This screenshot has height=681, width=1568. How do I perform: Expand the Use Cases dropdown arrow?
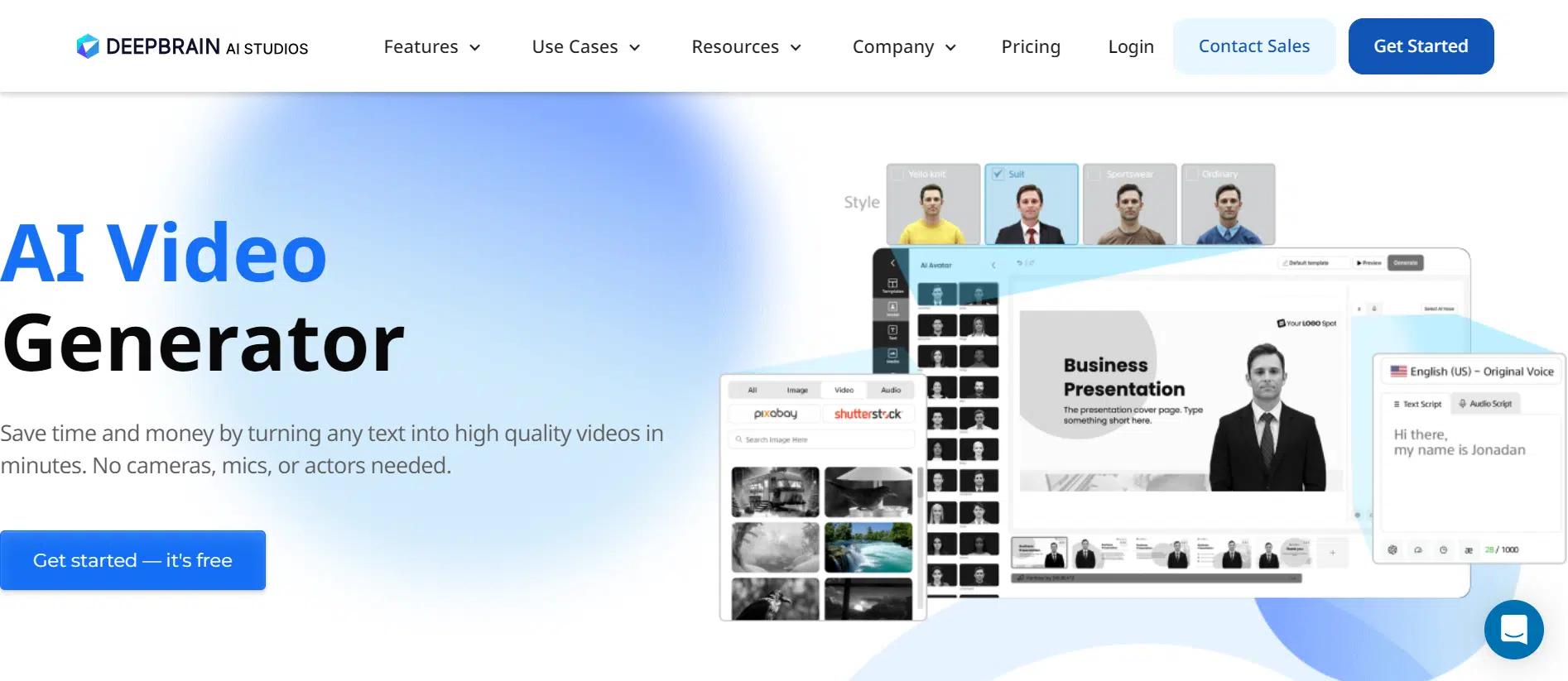click(x=635, y=48)
